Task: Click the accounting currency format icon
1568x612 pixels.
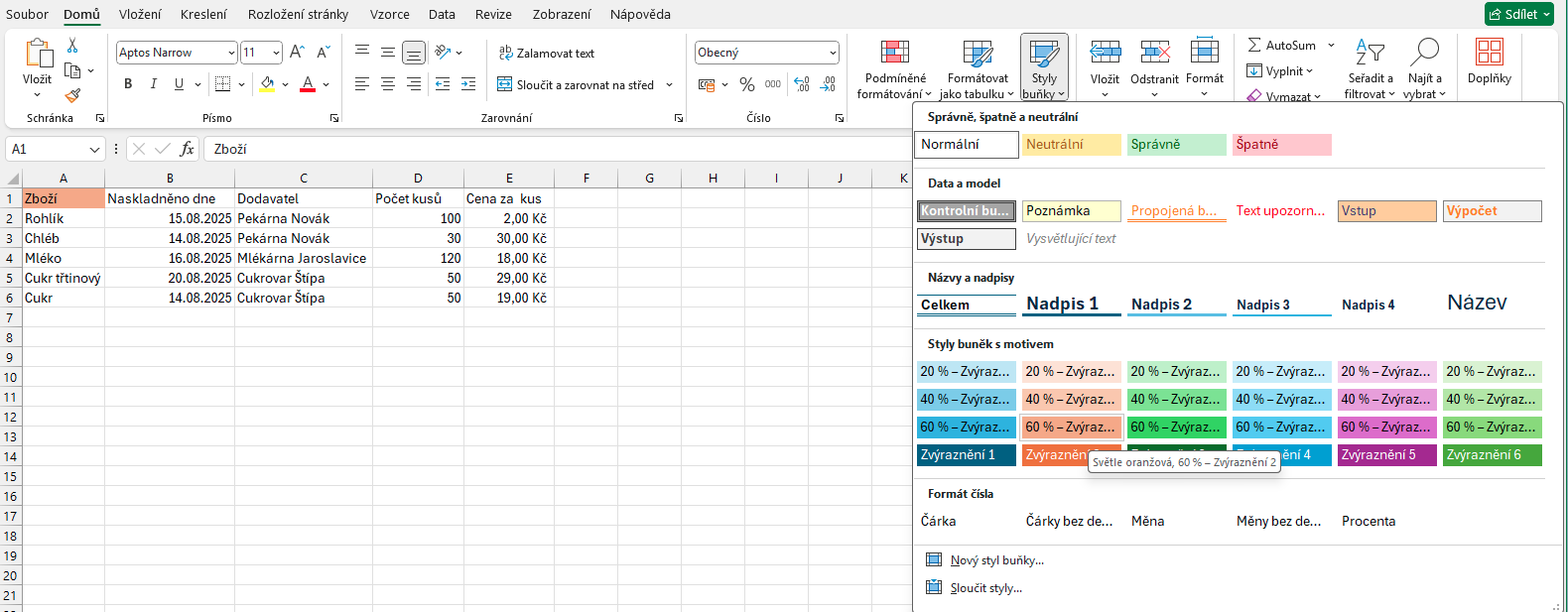Action: click(x=707, y=85)
